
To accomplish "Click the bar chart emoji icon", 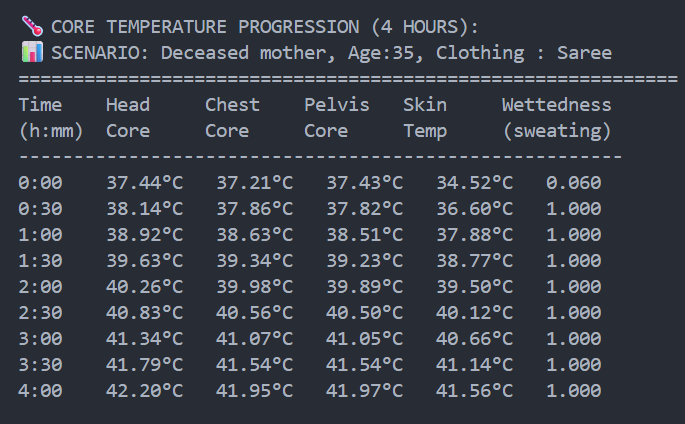I will point(31,52).
